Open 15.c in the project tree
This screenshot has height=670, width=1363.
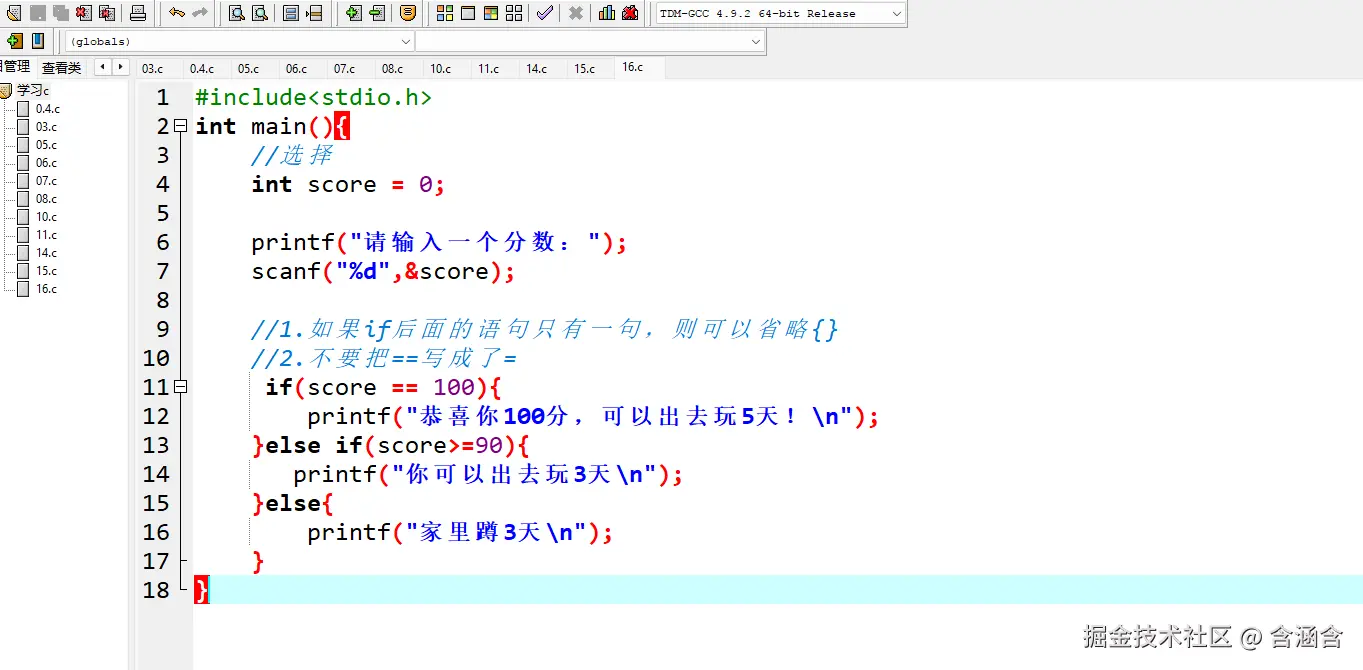46,271
